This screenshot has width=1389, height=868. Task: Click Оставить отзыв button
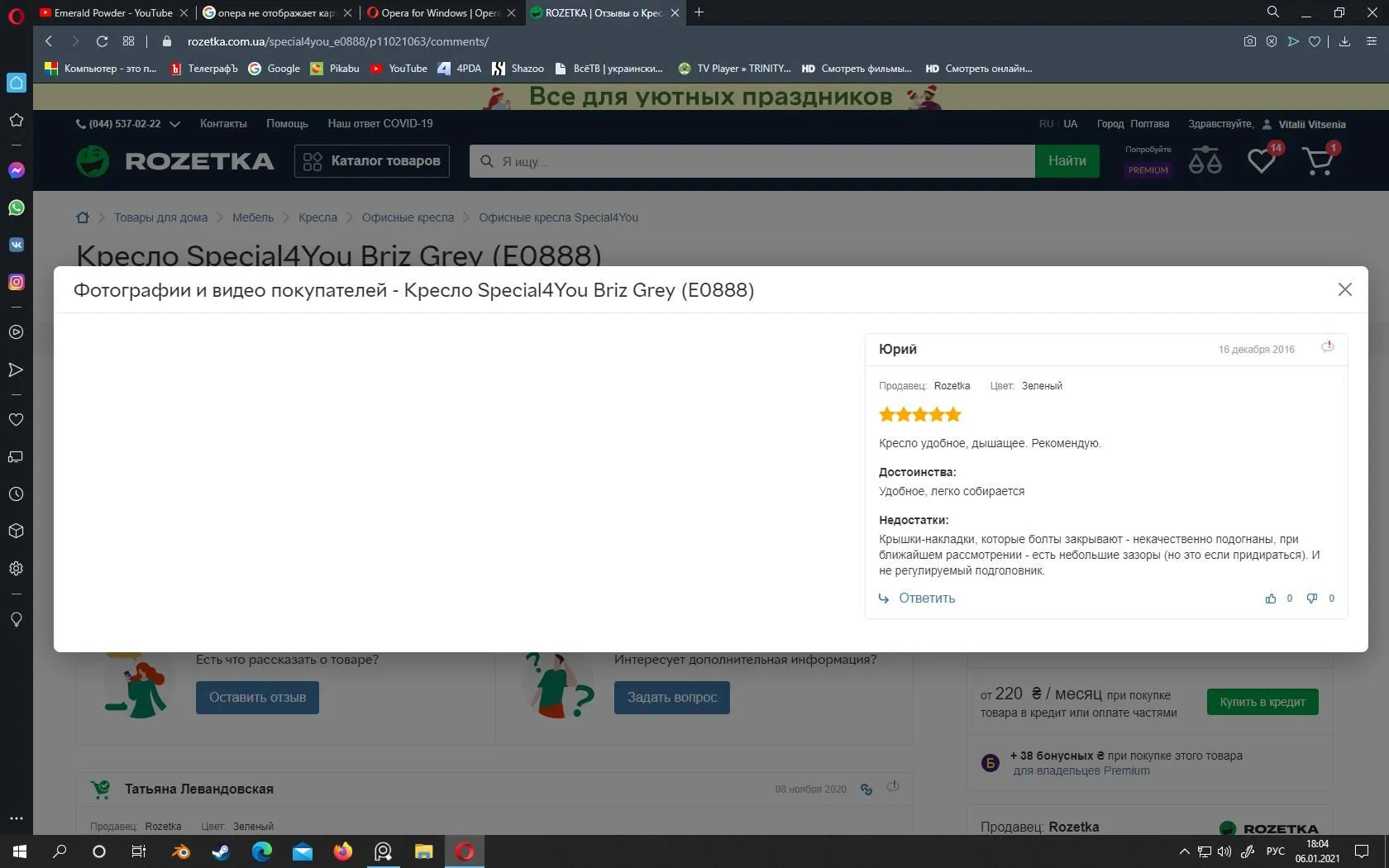click(x=257, y=698)
